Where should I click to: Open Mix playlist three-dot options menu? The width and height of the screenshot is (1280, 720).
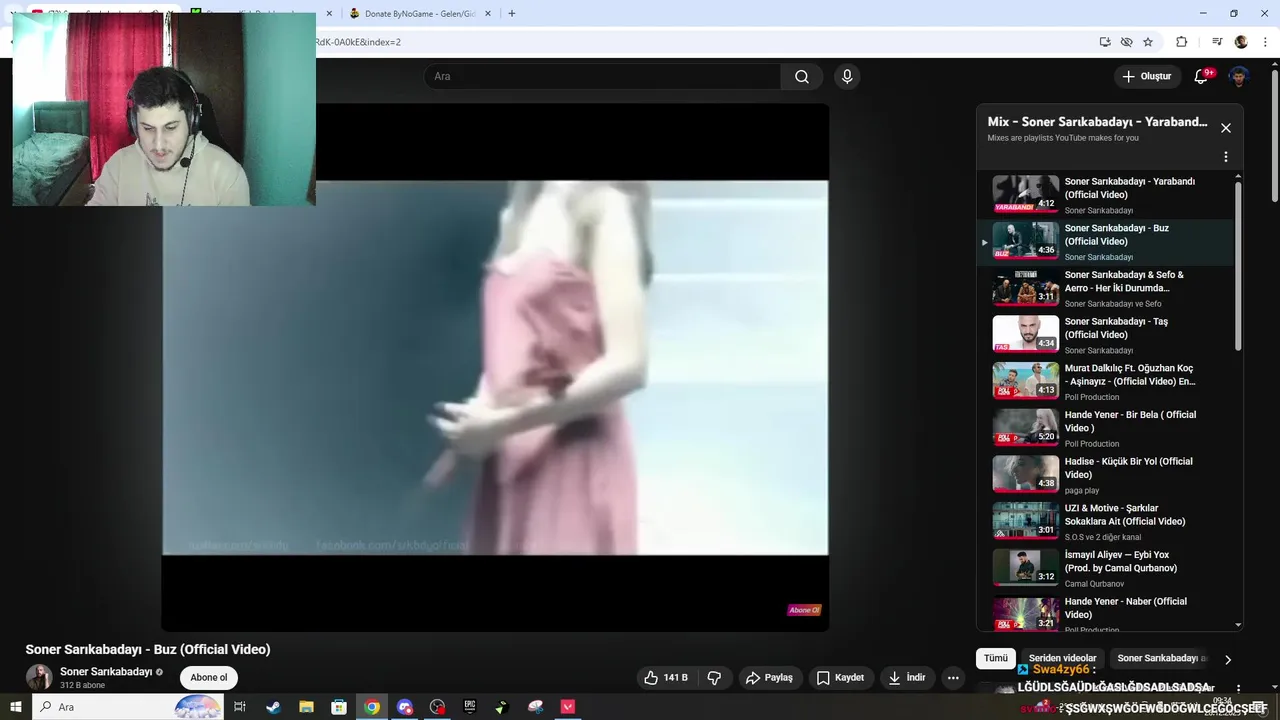click(1226, 157)
